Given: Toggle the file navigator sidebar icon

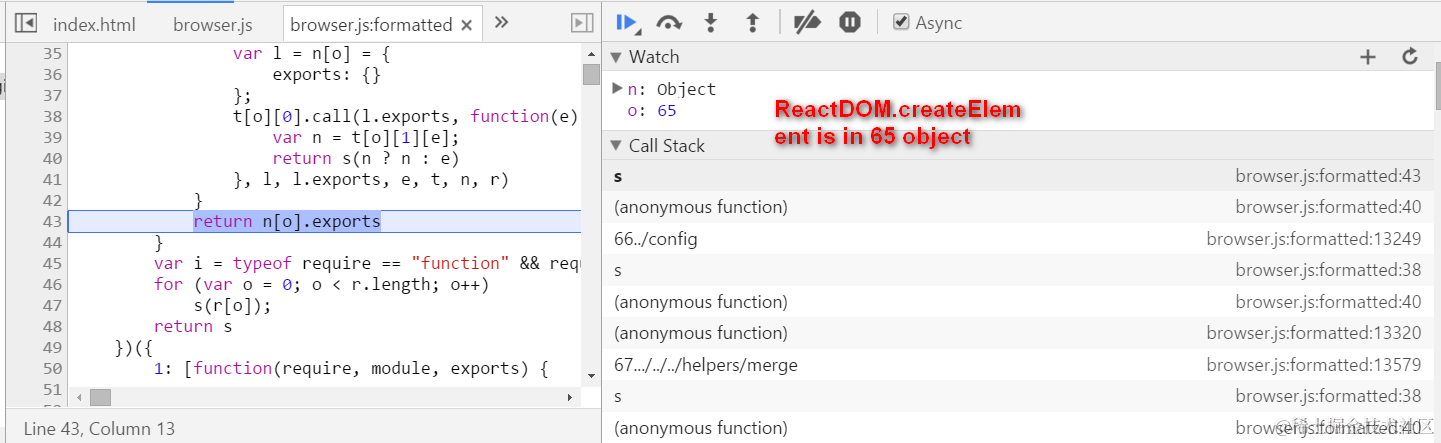Looking at the screenshot, I should (x=26, y=23).
